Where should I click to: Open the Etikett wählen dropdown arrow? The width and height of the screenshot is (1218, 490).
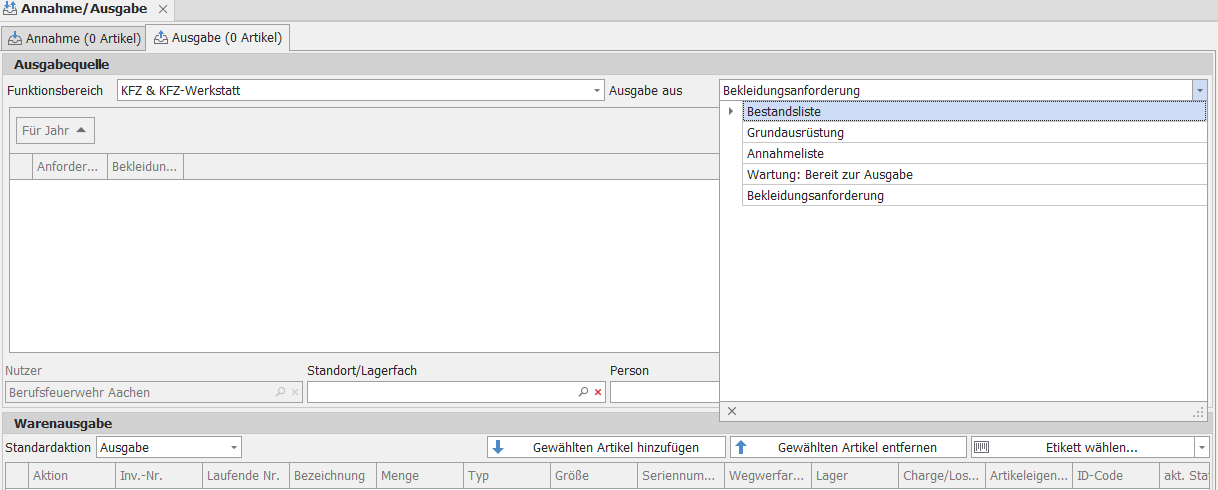(x=1202, y=448)
